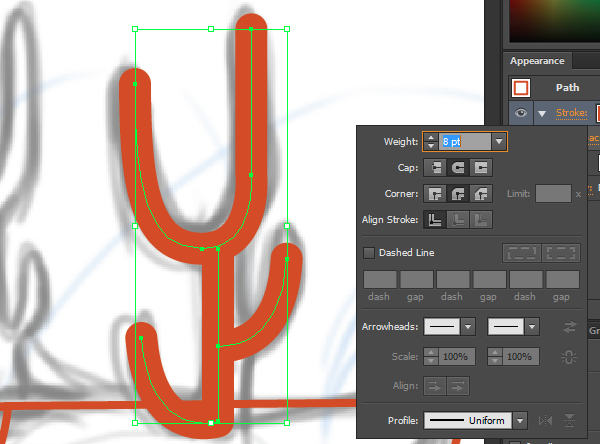Click the bottom-right bounding box handle
This screenshot has height=444, width=600.
287,423
